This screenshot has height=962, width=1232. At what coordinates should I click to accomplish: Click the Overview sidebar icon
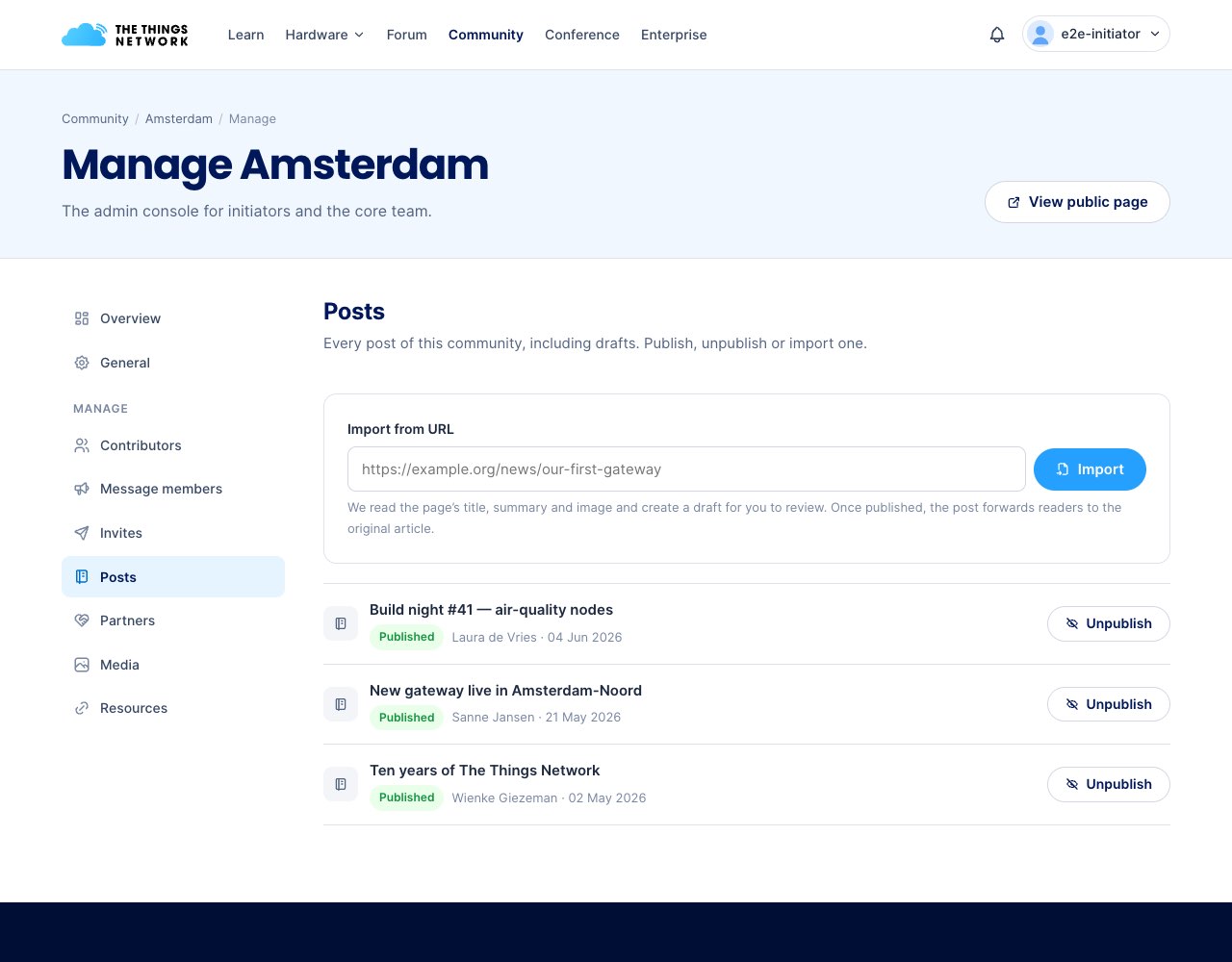point(82,318)
